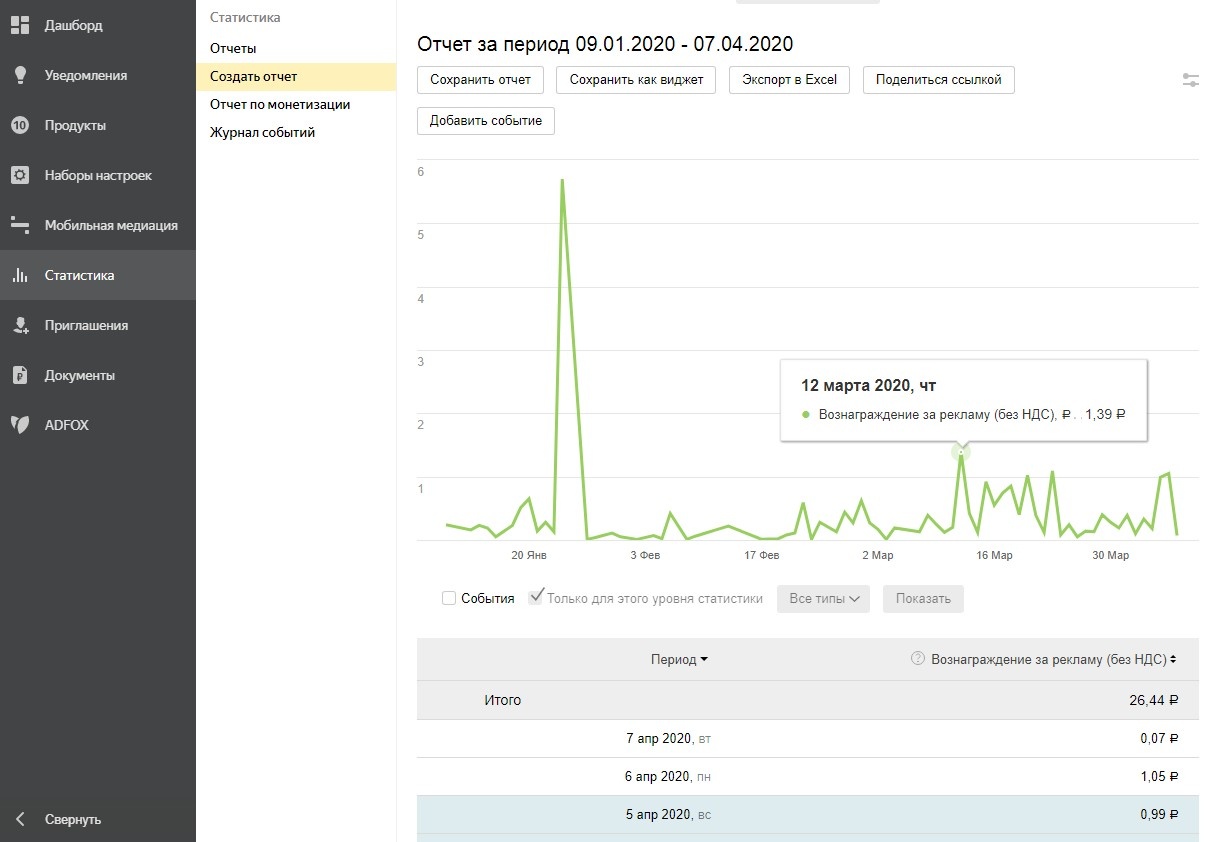Open report settings sliders icon
The image size is (1219, 842).
tap(1190, 80)
